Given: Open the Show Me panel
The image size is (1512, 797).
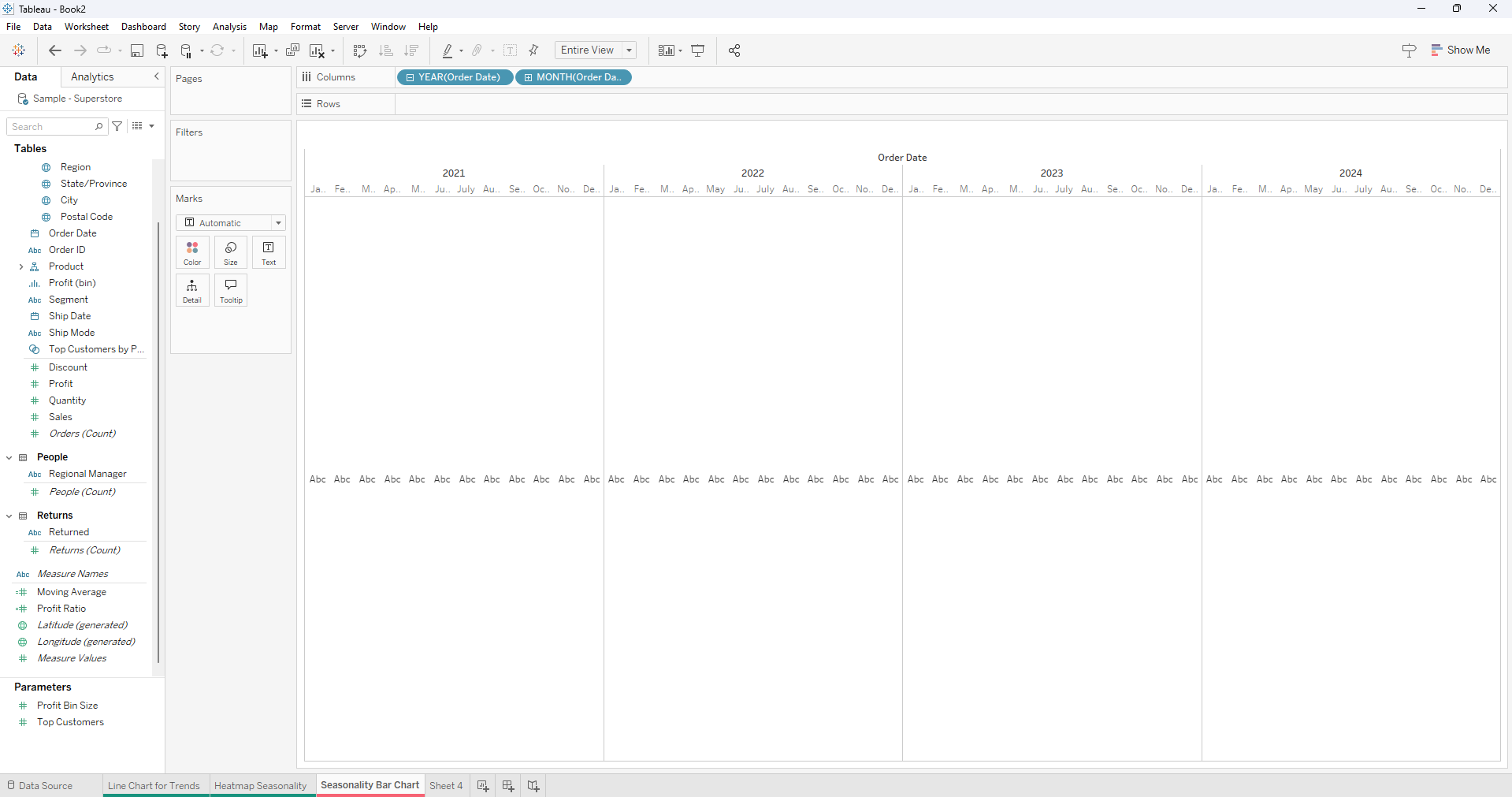Looking at the screenshot, I should pyautogui.click(x=1461, y=50).
